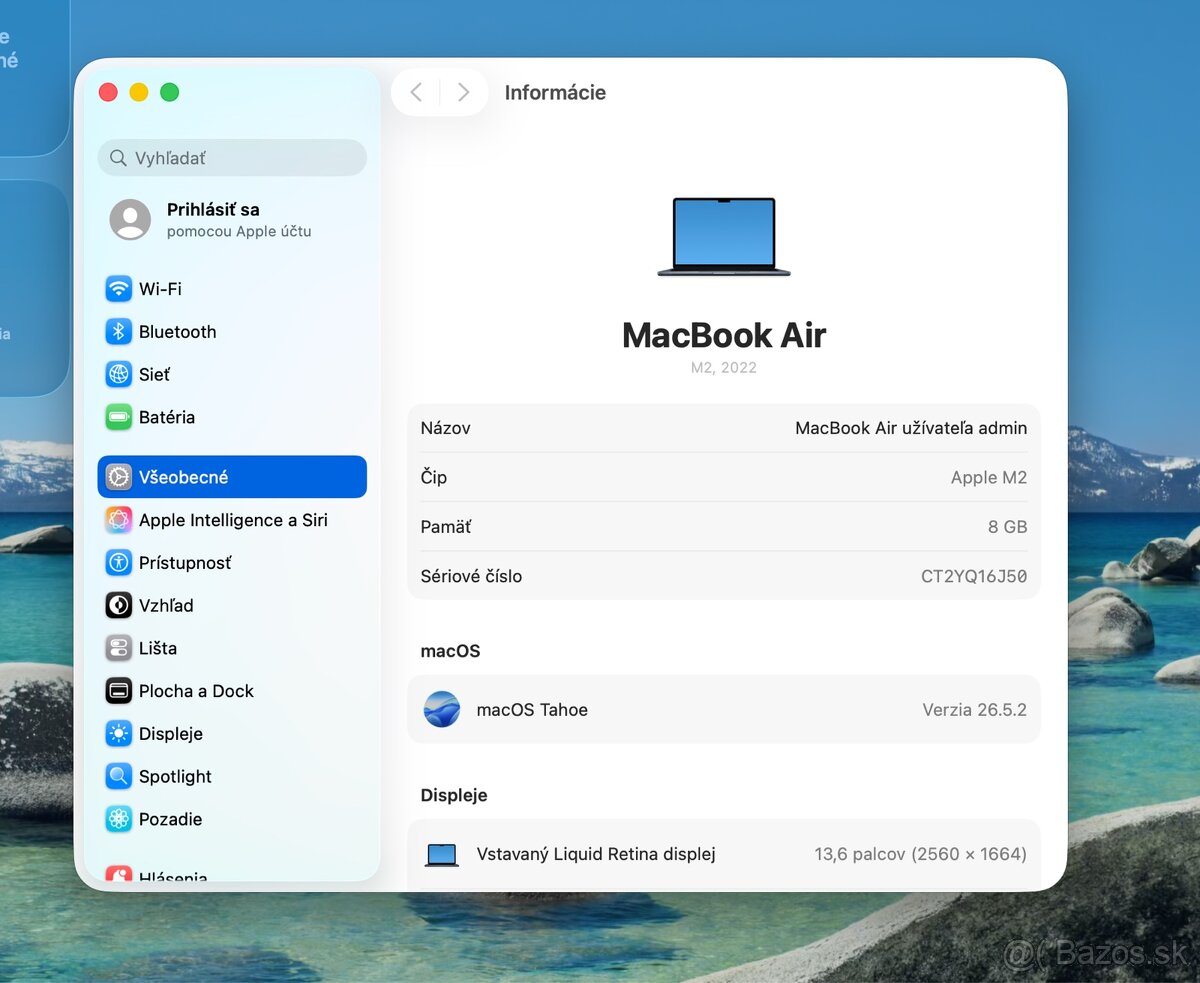Edit computer name MacBook Air užívateľa admin
This screenshot has width=1200, height=983.
(911, 428)
